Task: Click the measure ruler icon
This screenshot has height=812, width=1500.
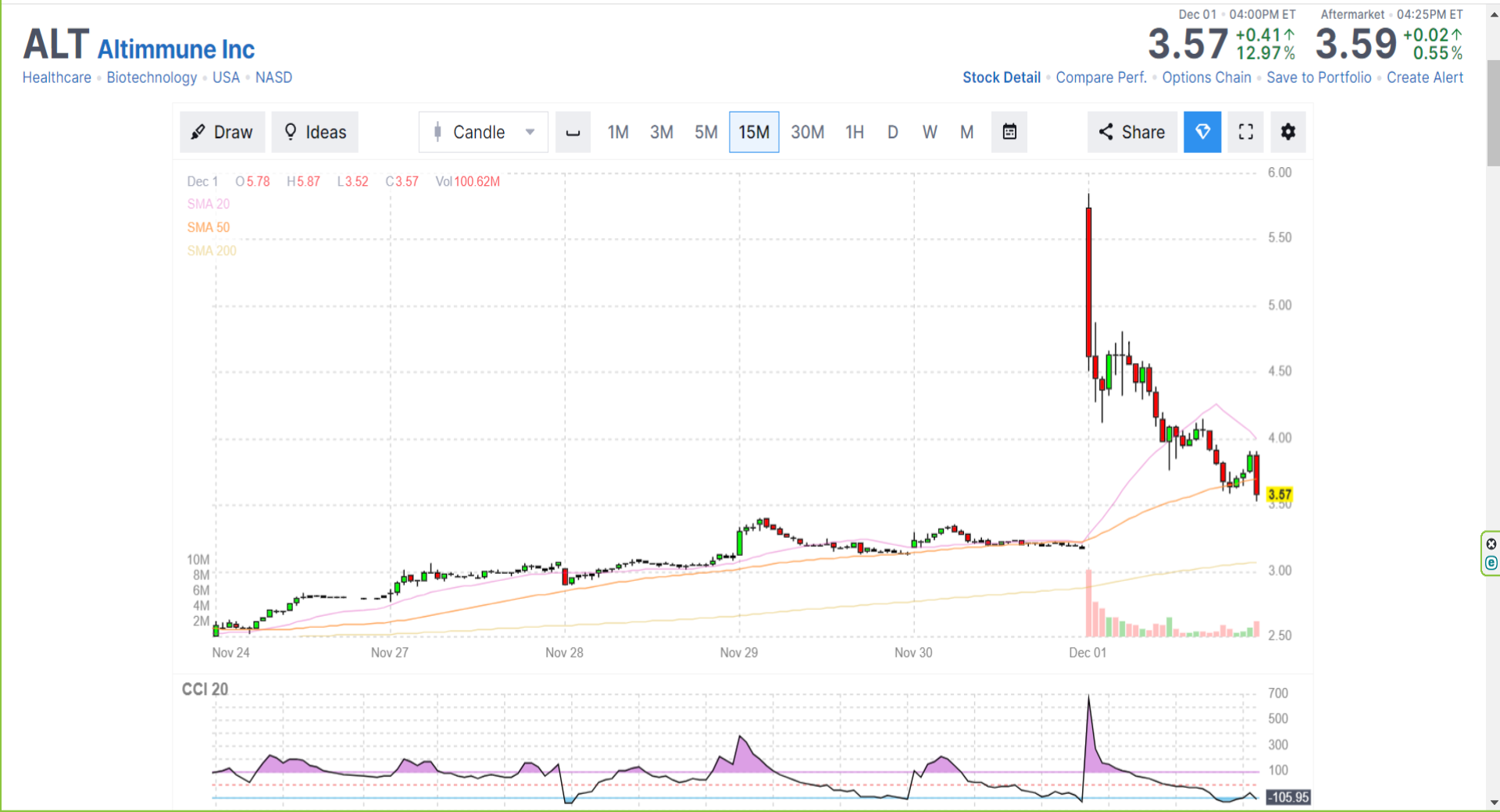Action: click(573, 132)
